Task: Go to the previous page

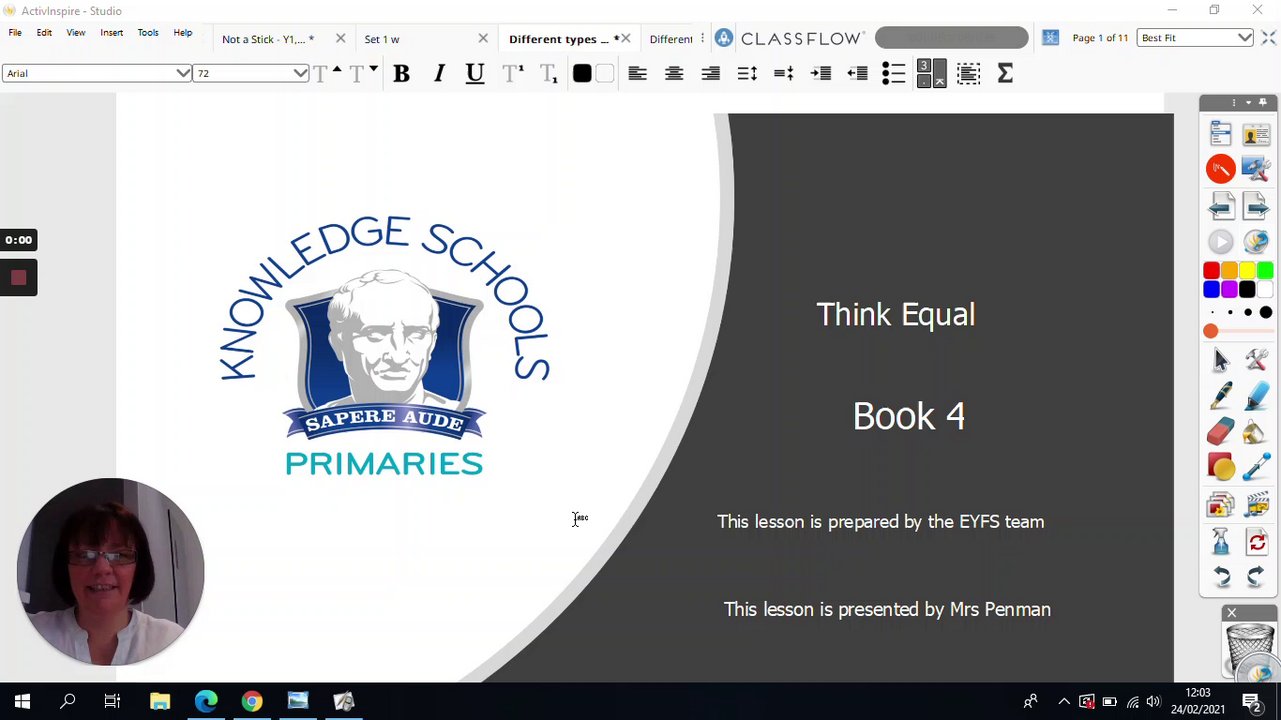Action: tap(1221, 206)
